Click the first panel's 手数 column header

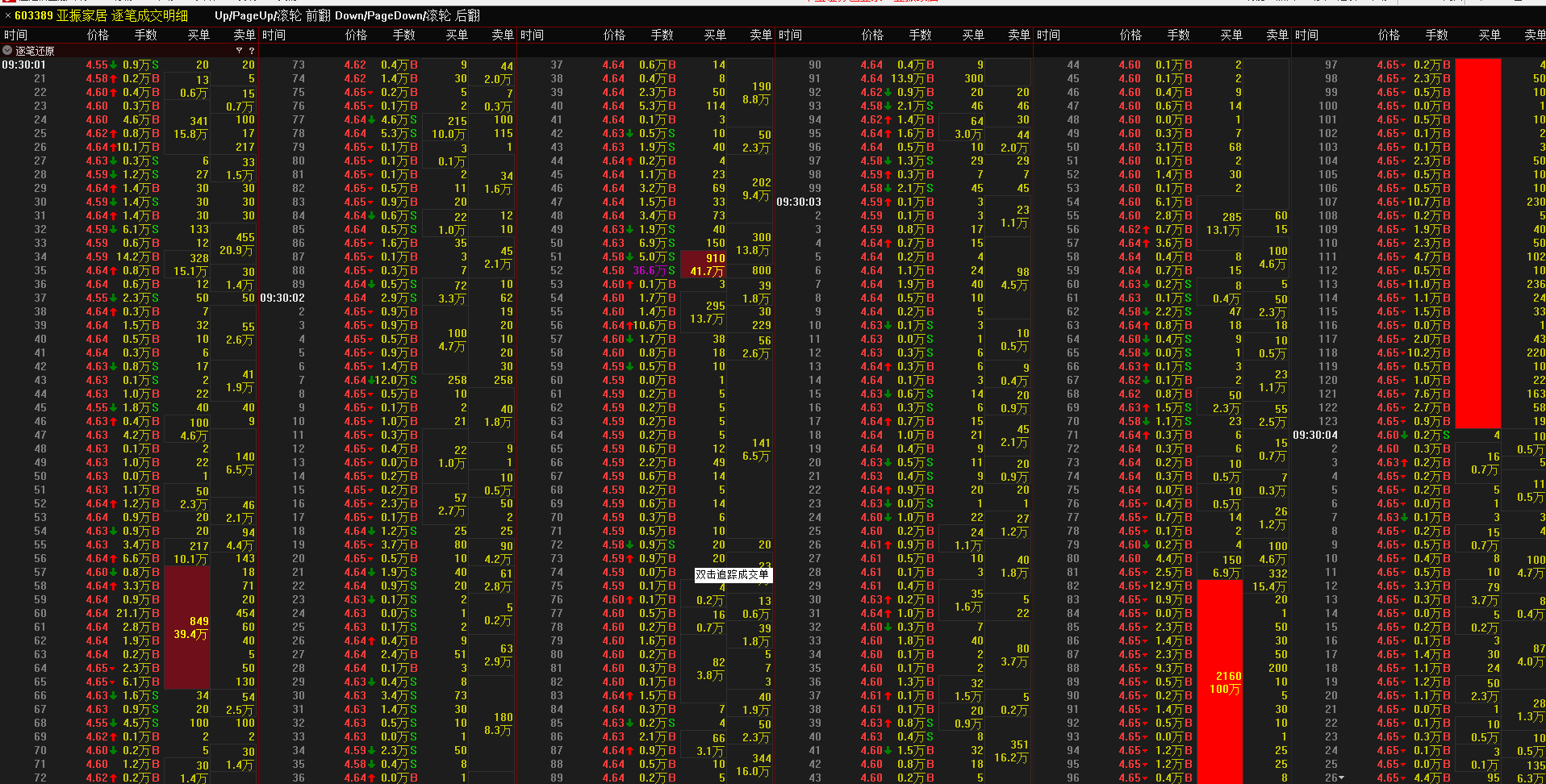pyautogui.click(x=146, y=35)
